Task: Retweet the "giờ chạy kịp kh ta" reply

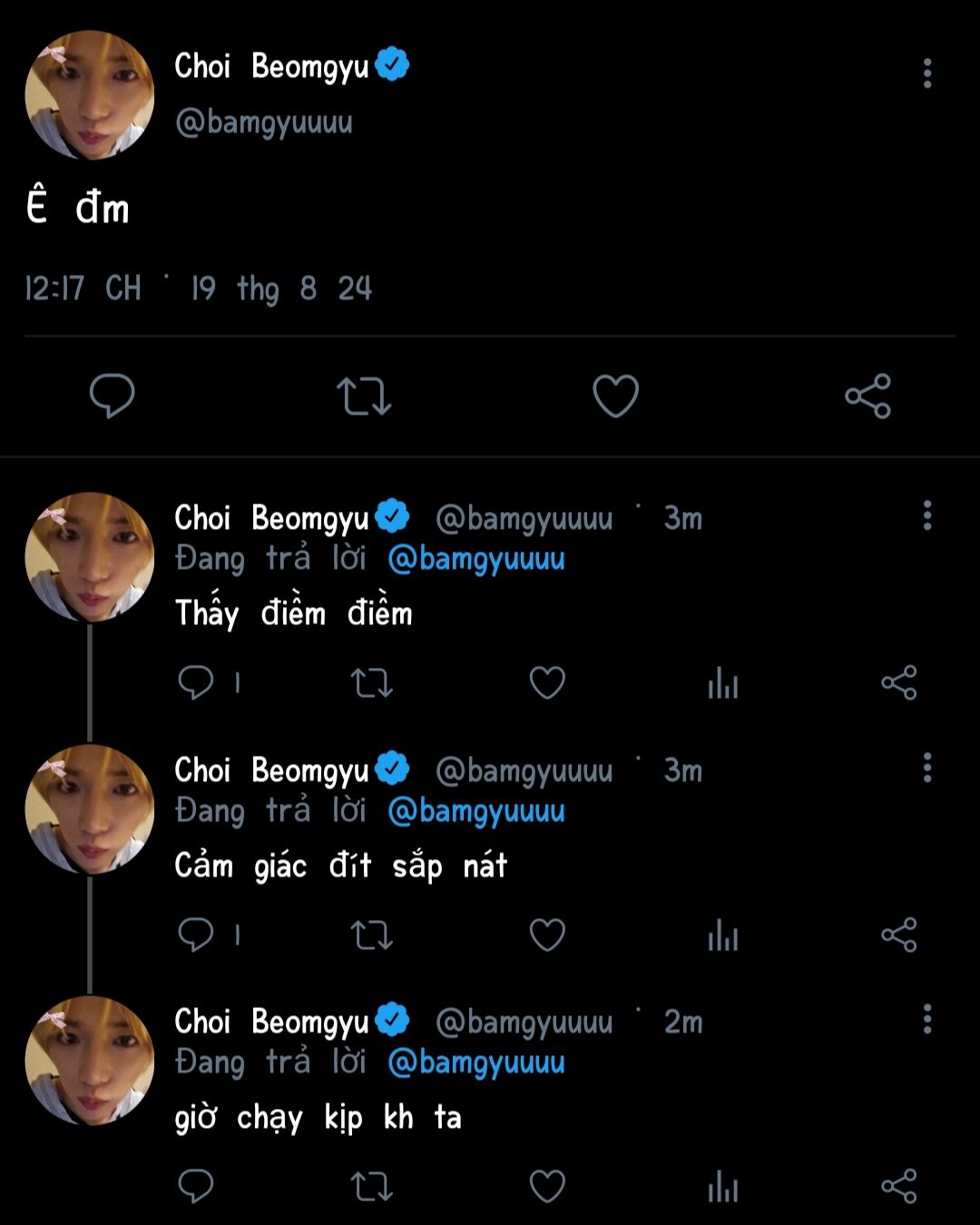Action: tap(371, 1186)
